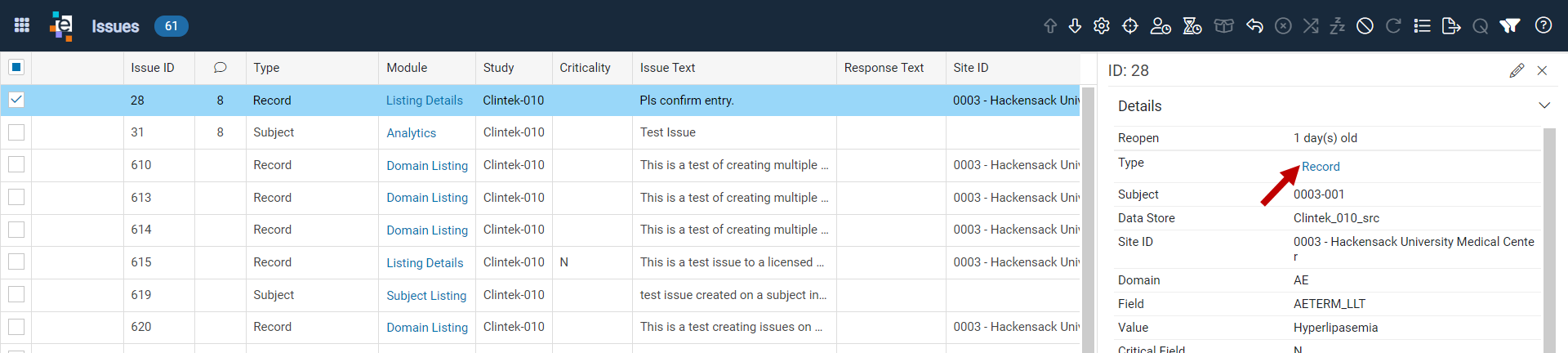The image size is (1568, 353).
Task: Sort by the Issue ID column header
Action: point(153,68)
